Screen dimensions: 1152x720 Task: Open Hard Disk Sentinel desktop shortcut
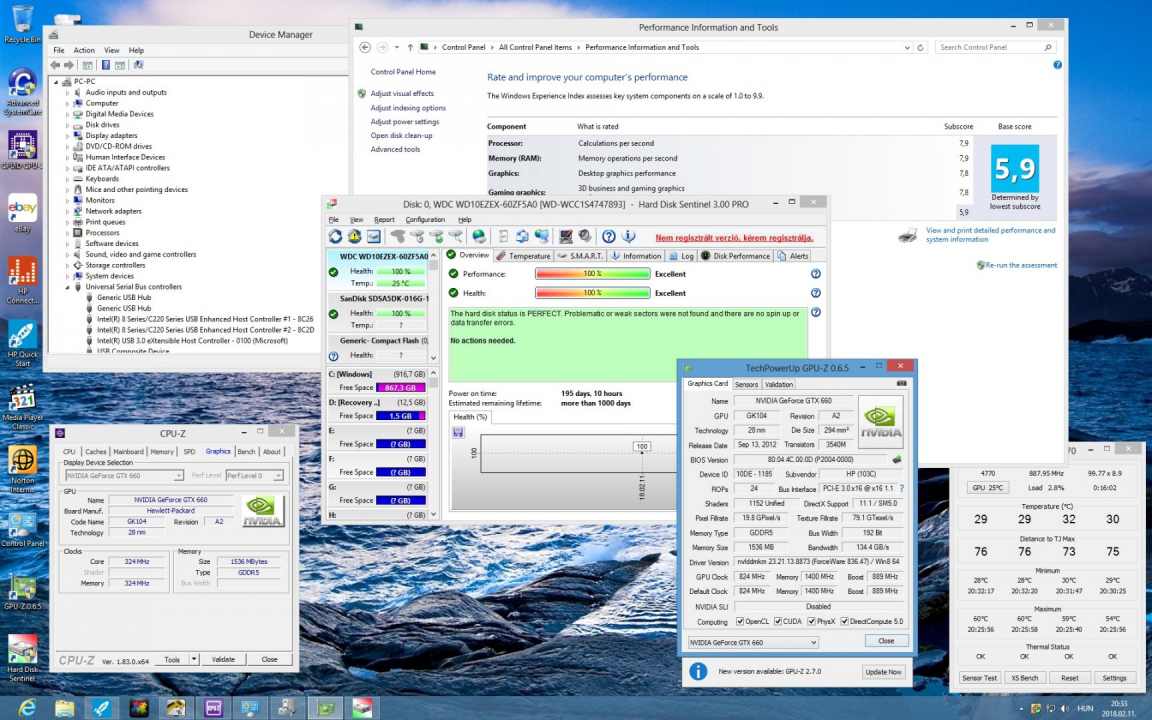(x=22, y=656)
